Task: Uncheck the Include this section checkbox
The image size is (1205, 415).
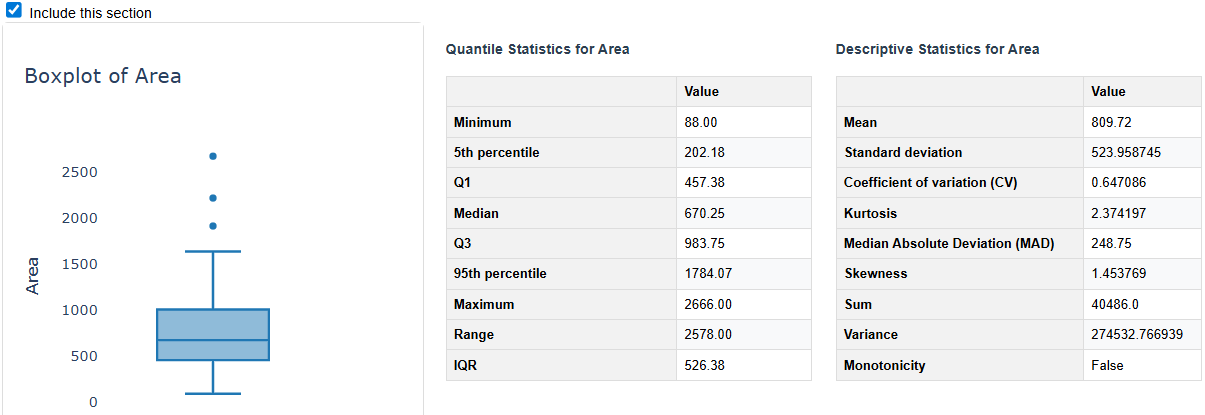Action: click(14, 11)
